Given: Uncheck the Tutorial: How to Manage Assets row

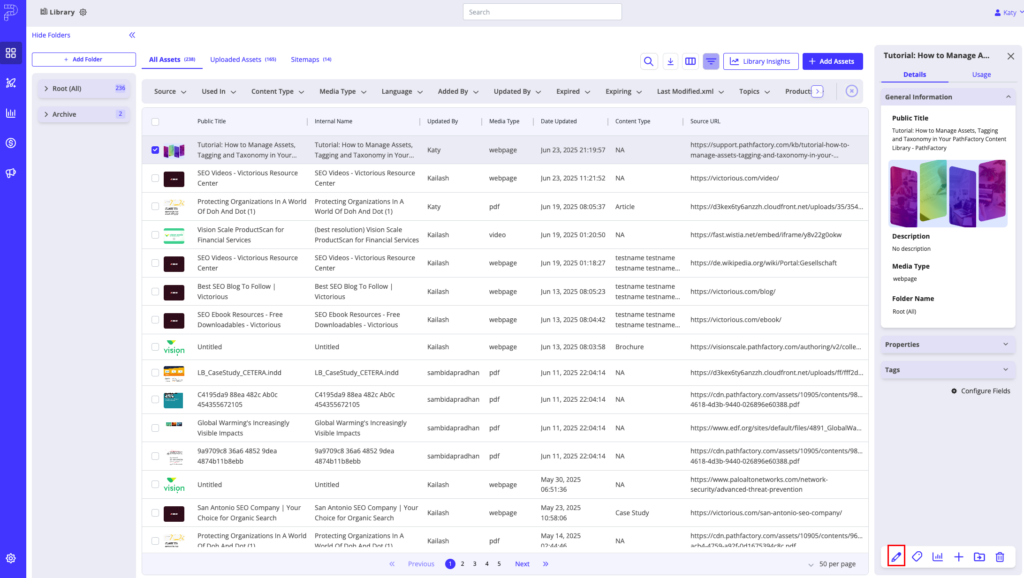Looking at the screenshot, I should coord(155,150).
